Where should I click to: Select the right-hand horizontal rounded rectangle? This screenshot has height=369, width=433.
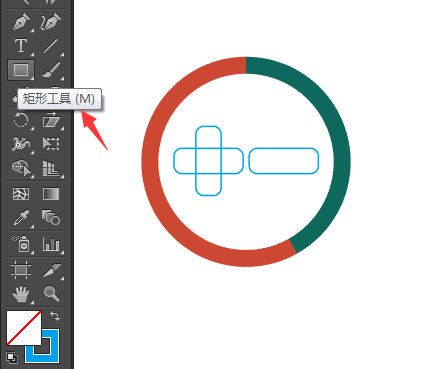point(284,161)
